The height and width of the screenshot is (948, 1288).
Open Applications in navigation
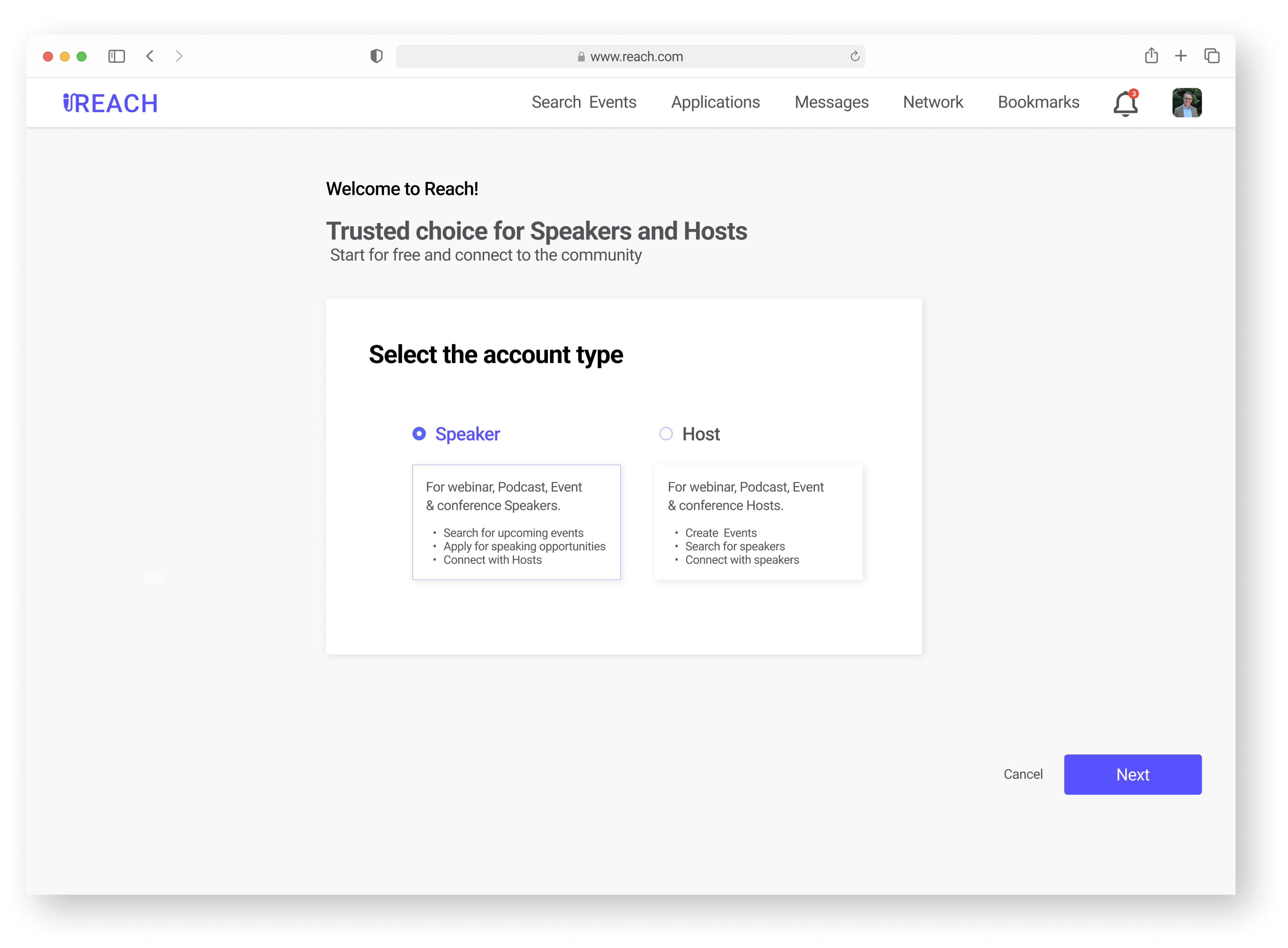[715, 102]
